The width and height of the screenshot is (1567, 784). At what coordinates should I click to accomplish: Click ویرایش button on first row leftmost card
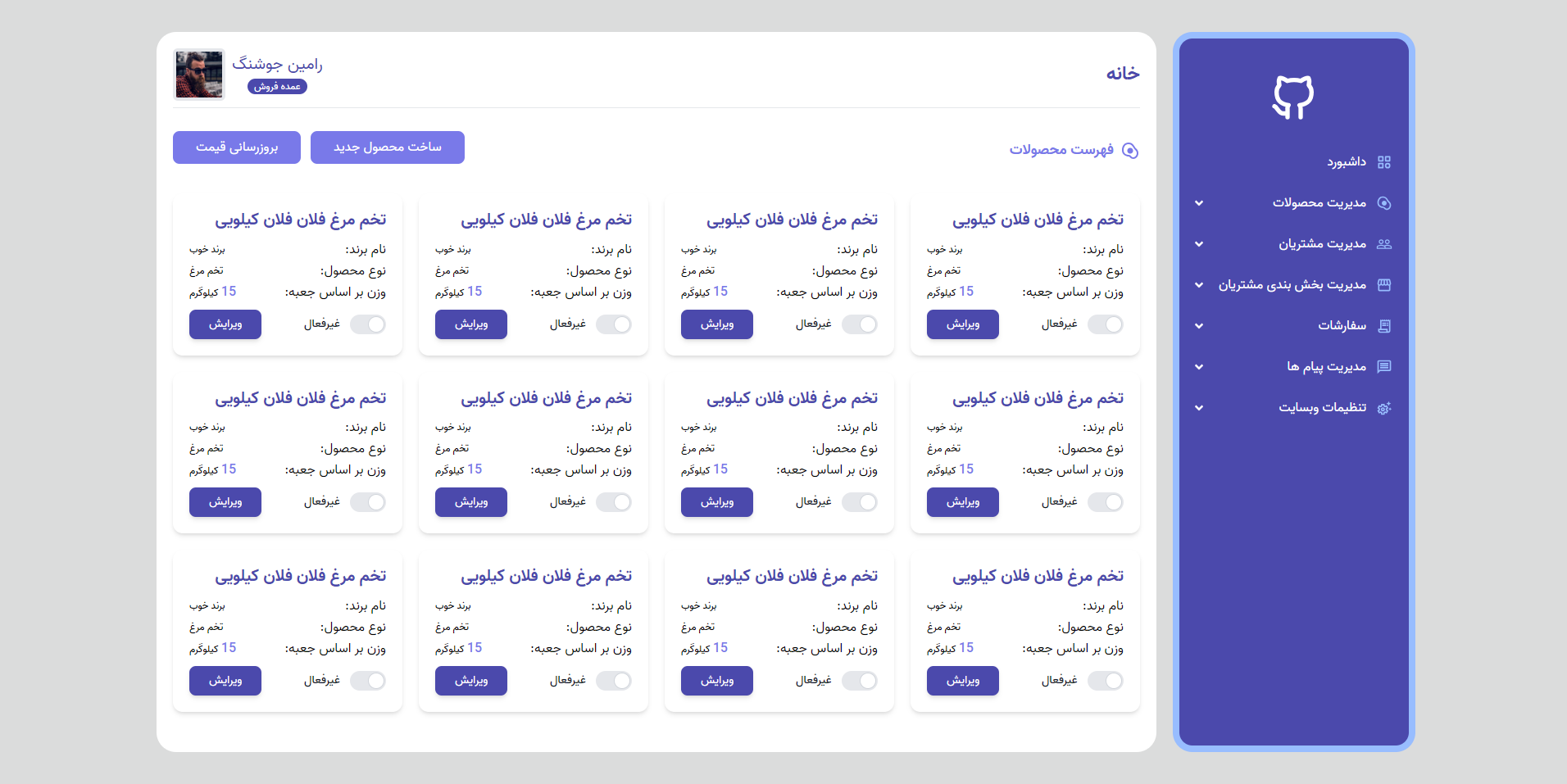pyautogui.click(x=225, y=324)
